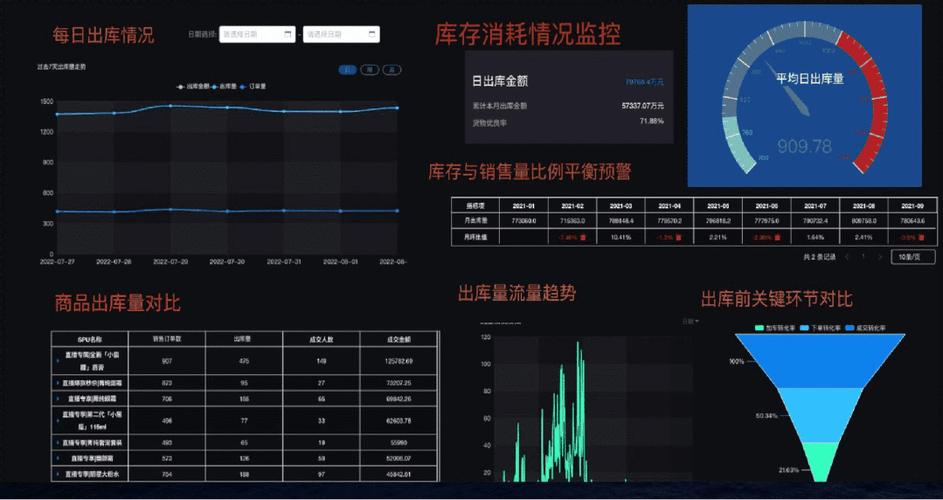Click calendar icon in start date field

coord(288,34)
